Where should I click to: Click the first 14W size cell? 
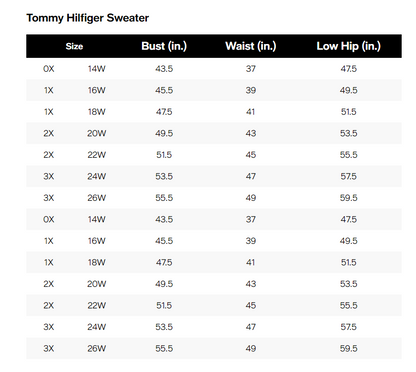coord(97,69)
